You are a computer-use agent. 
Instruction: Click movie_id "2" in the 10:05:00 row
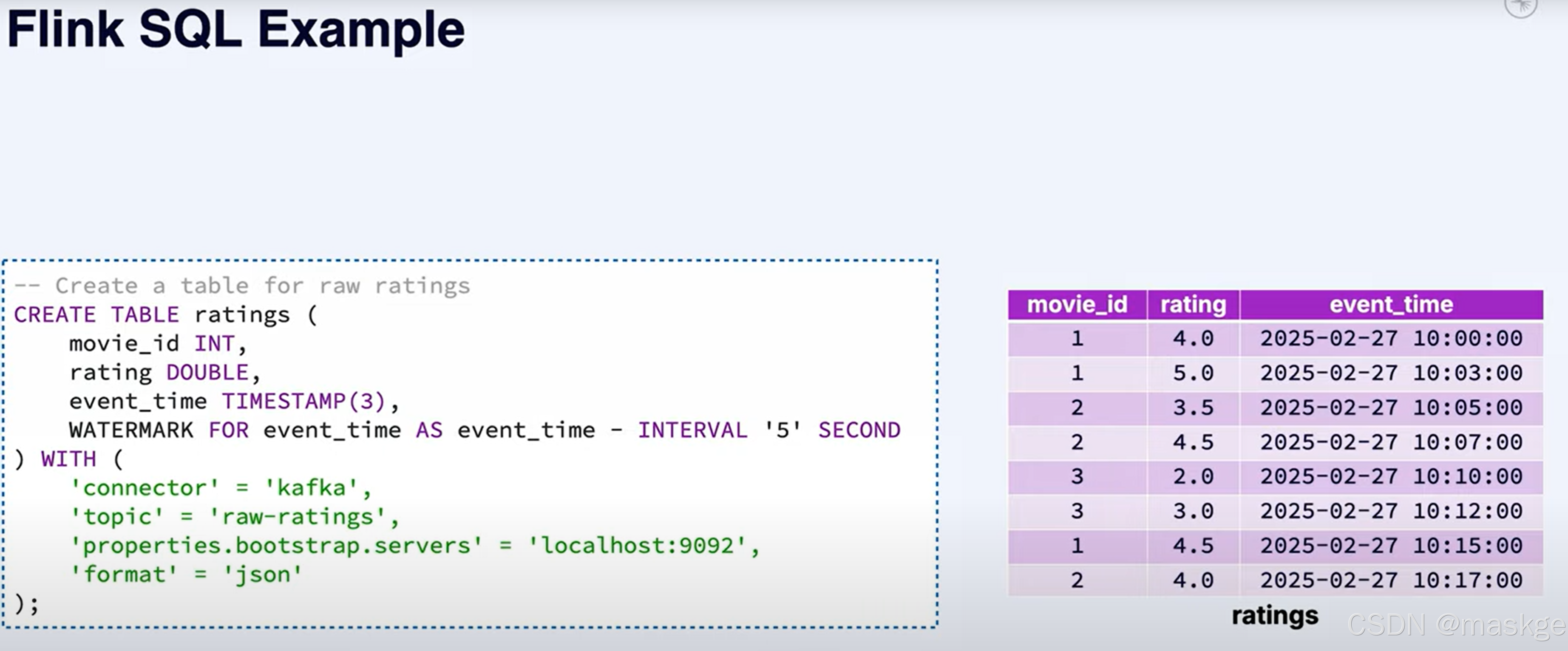1077,408
